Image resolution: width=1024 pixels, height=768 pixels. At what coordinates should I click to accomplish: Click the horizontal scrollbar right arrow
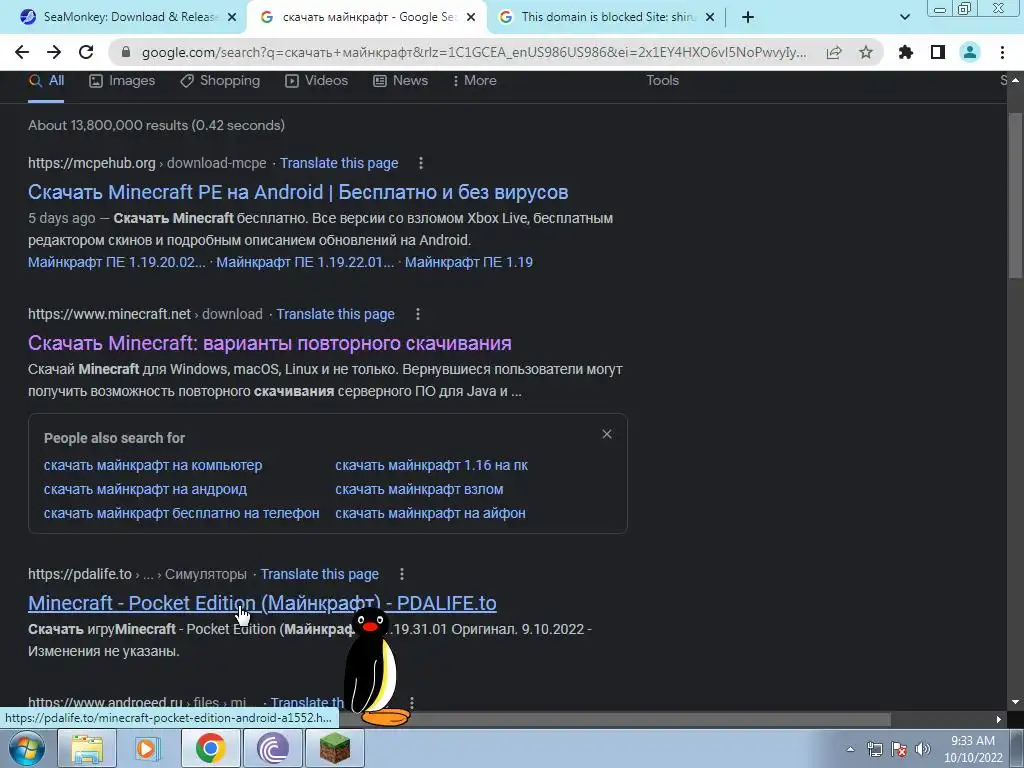coord(999,719)
